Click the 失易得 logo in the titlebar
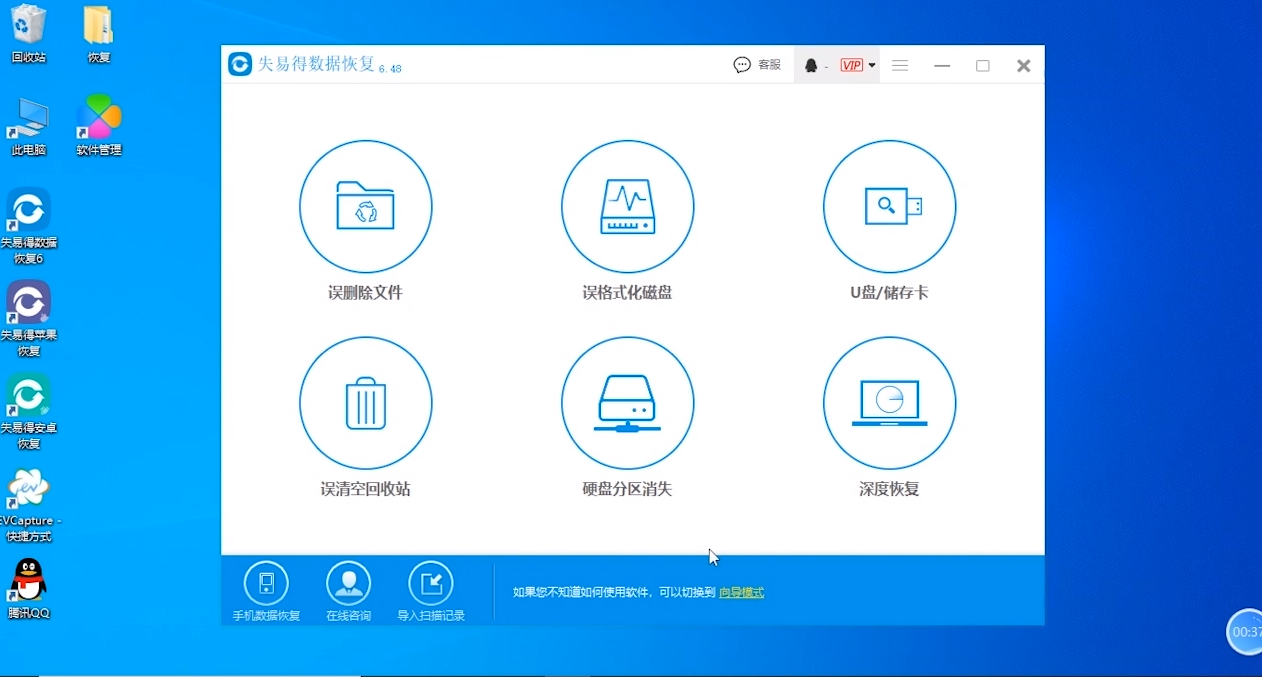 point(240,64)
